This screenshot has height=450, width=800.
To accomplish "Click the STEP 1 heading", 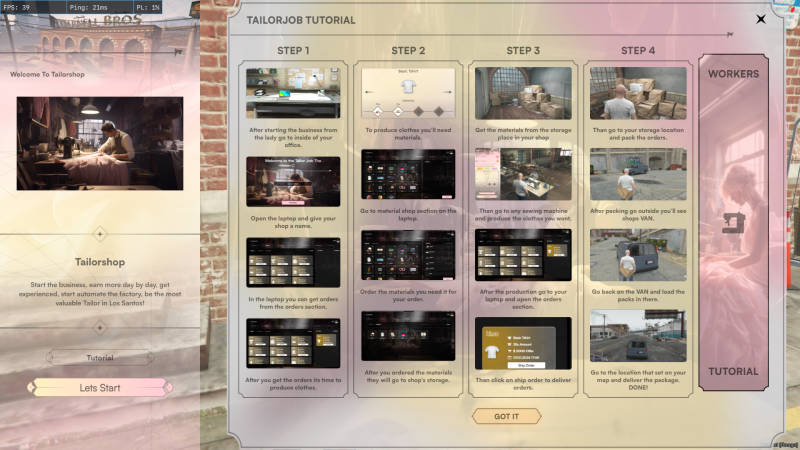I will pyautogui.click(x=293, y=51).
